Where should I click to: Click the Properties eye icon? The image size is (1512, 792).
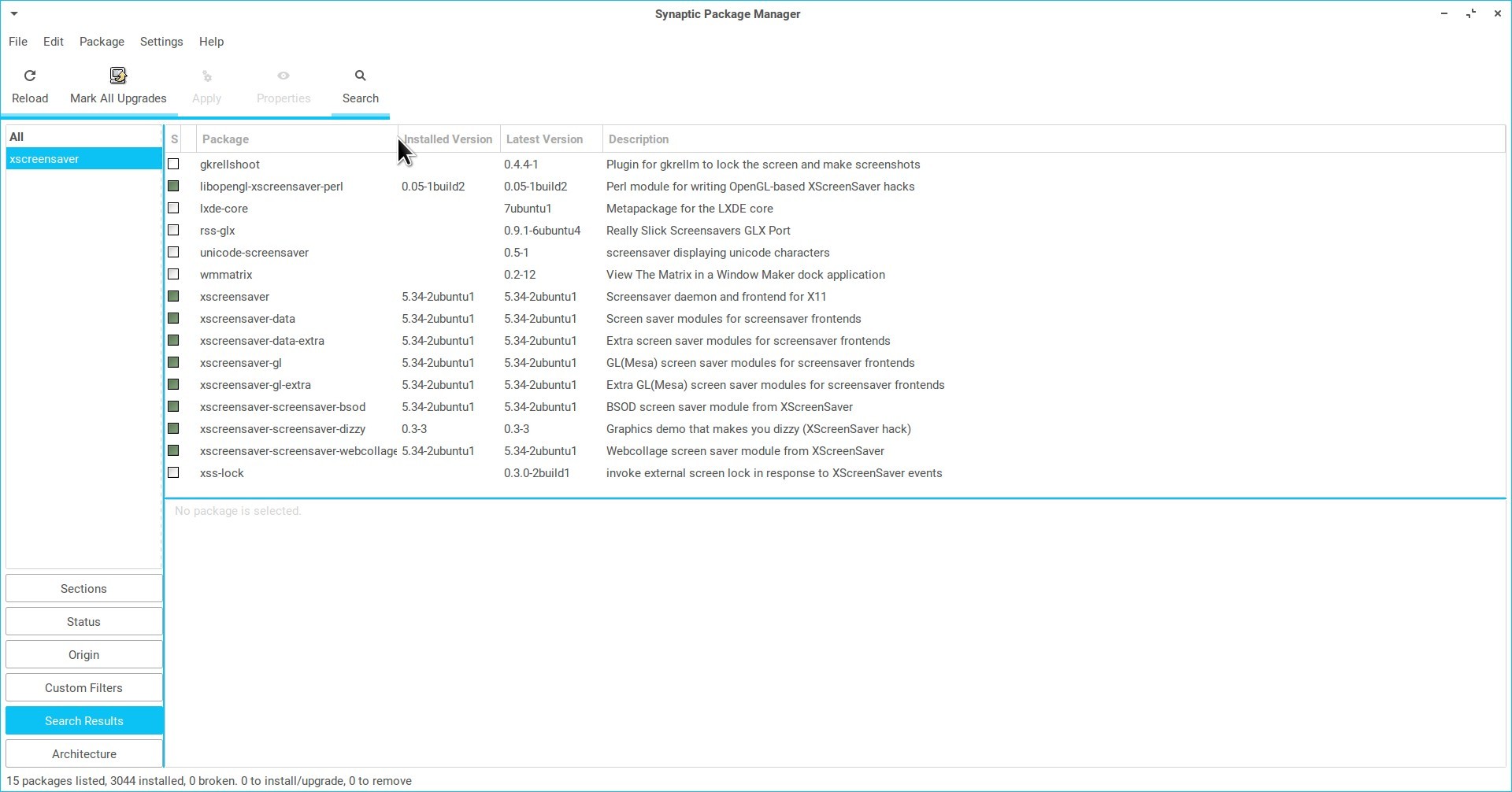click(283, 76)
